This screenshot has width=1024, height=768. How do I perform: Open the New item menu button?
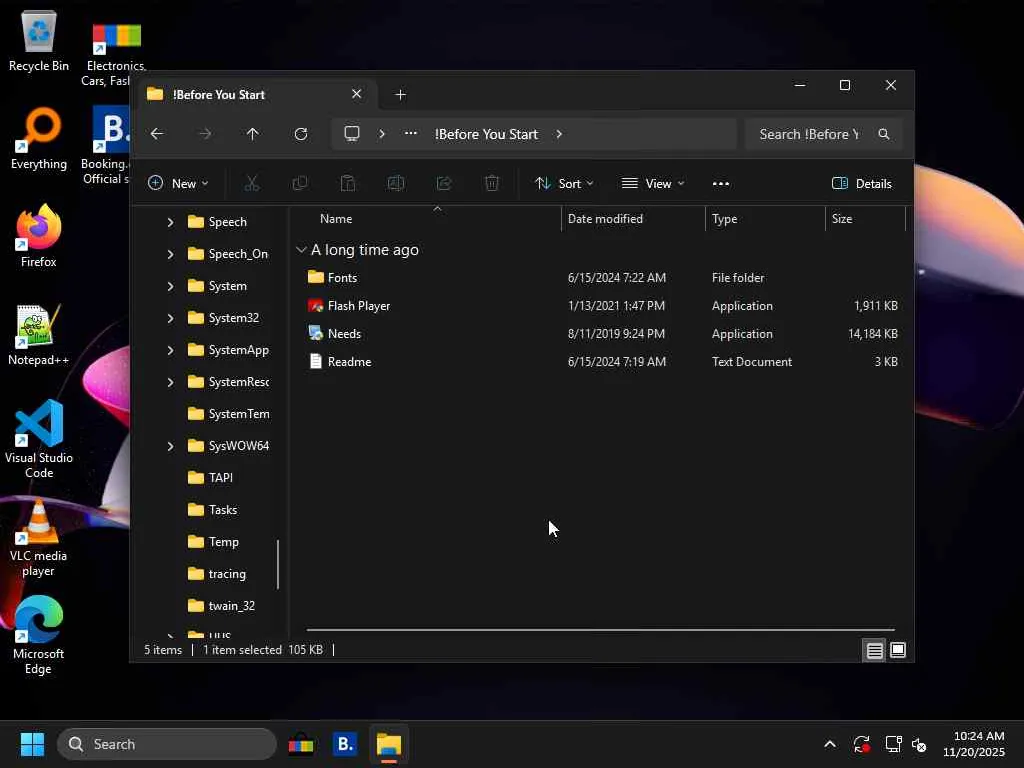178,183
